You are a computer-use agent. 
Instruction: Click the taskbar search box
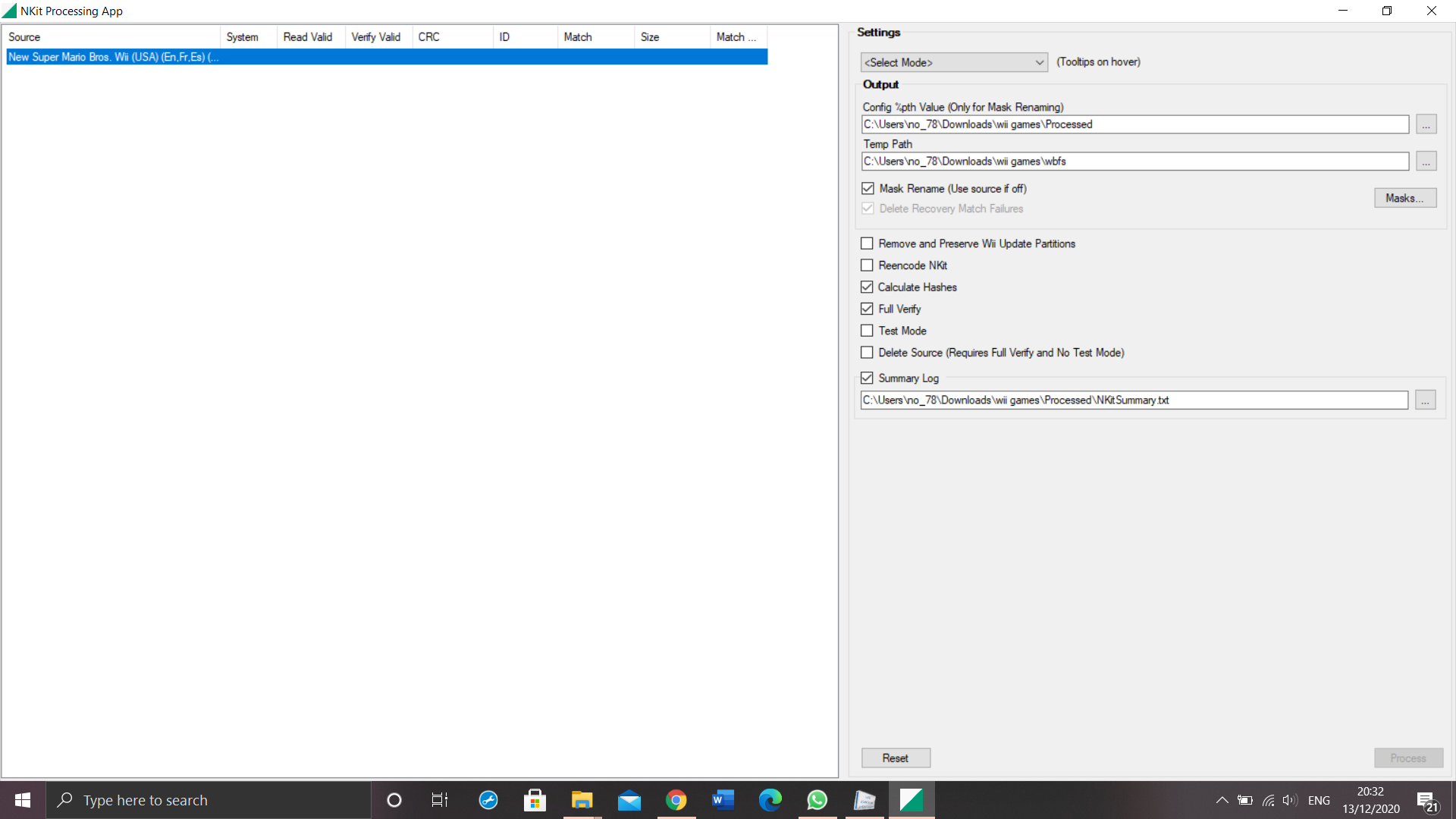pyautogui.click(x=209, y=800)
